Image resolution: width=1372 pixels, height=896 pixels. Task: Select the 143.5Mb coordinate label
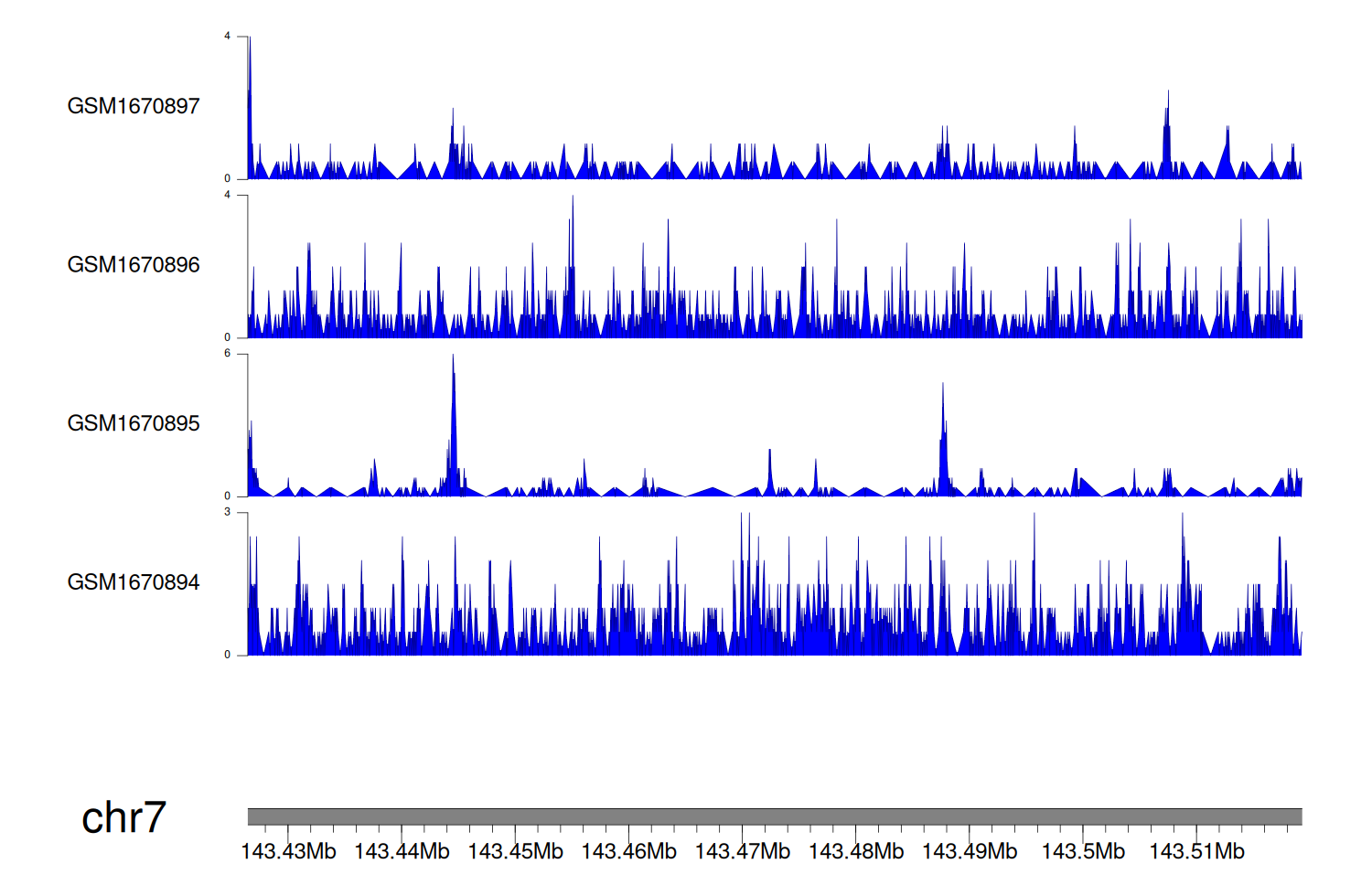1083,852
